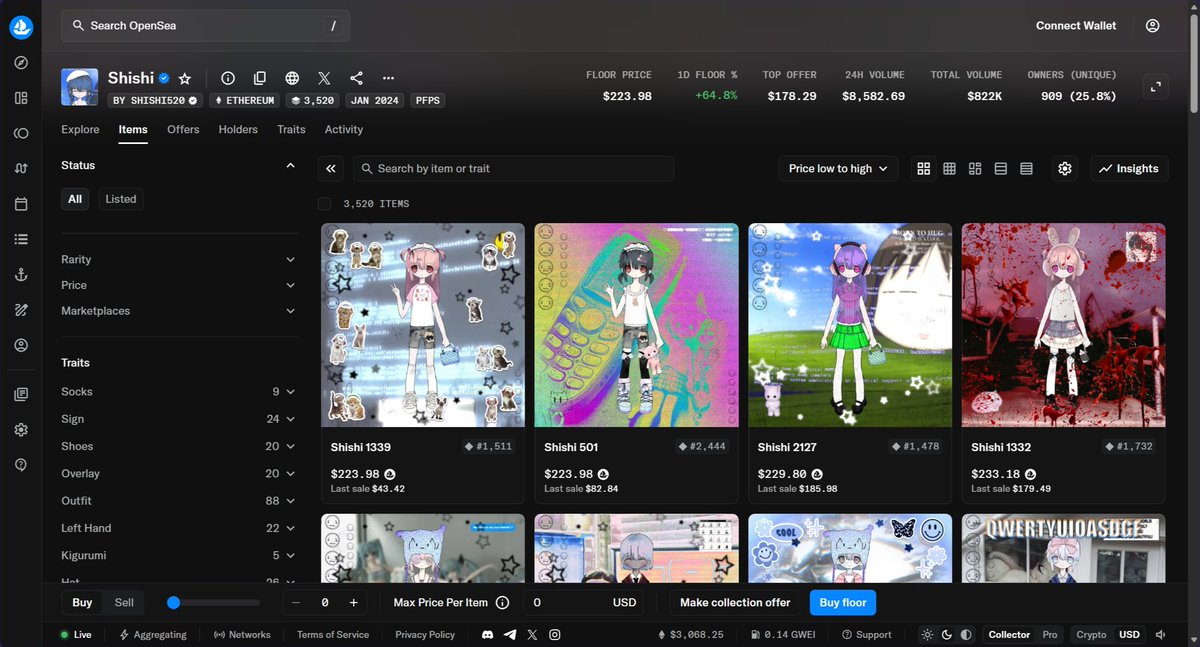Collapse filter sidebar with double-chevron button
The image size is (1200, 647).
click(x=331, y=169)
